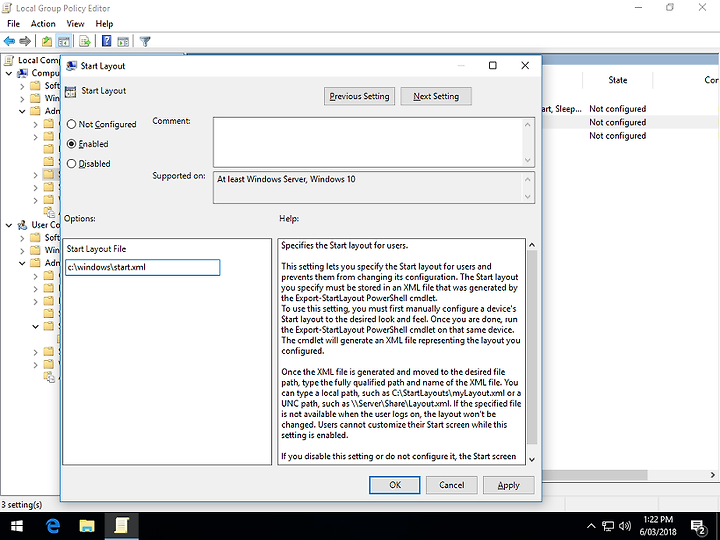Viewport: 720px width, 540px height.
Task: Click the Computer Configuration node icon
Action: [x=22, y=73]
